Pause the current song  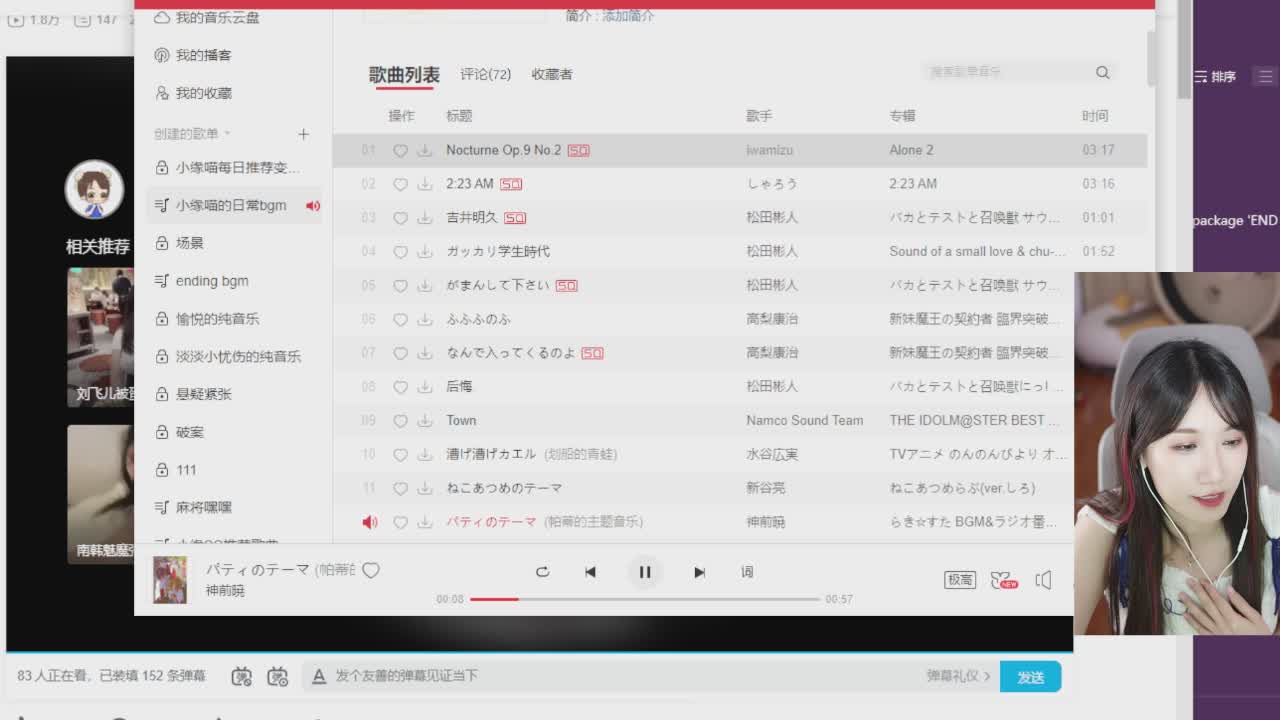pos(645,572)
